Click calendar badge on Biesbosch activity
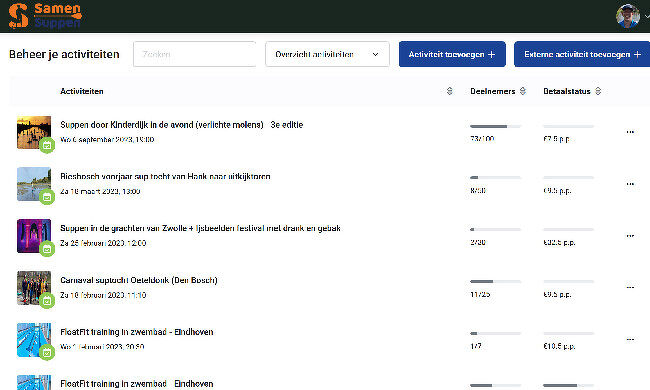 (47, 197)
